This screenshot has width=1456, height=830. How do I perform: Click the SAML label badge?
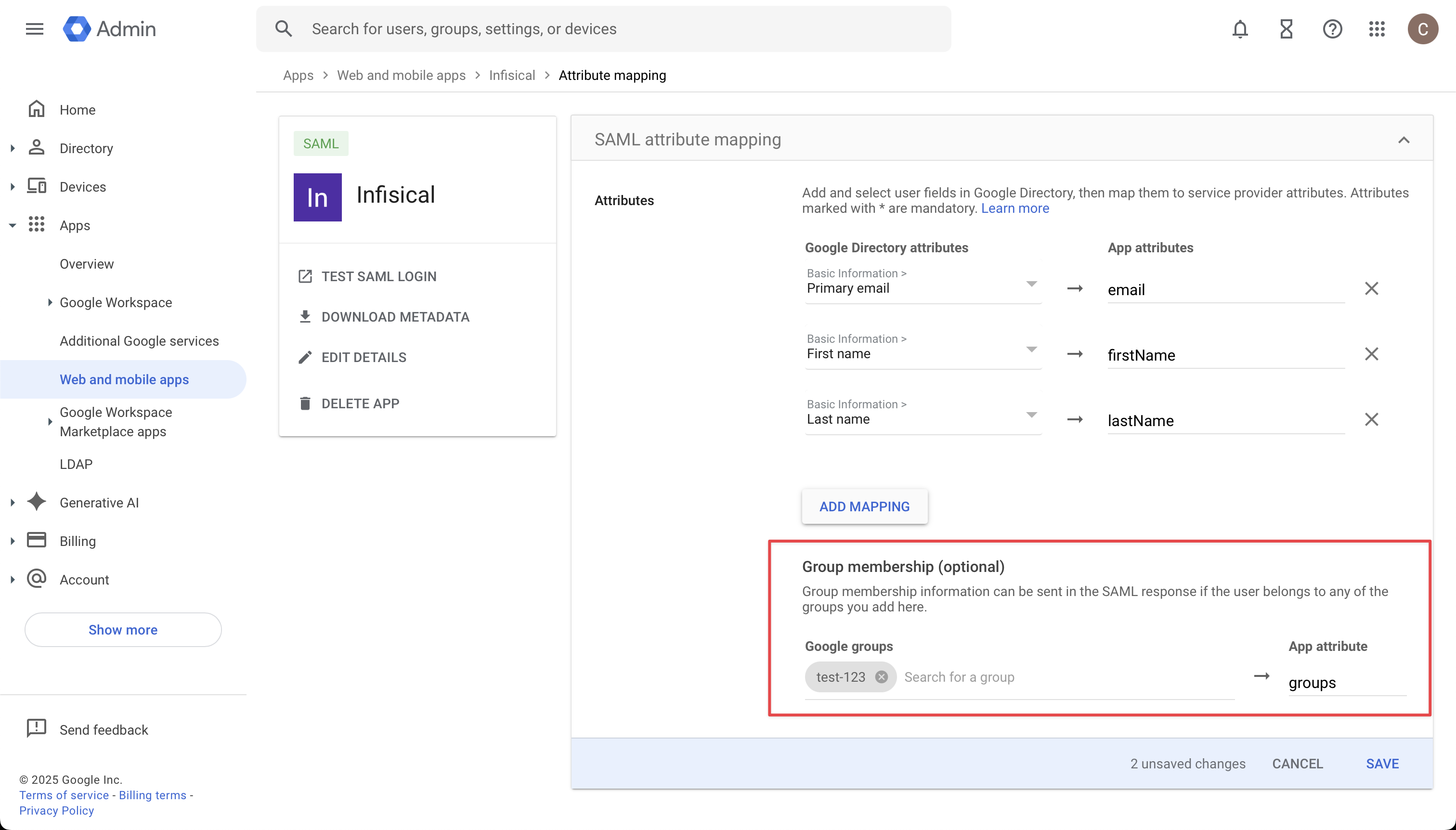(320, 143)
